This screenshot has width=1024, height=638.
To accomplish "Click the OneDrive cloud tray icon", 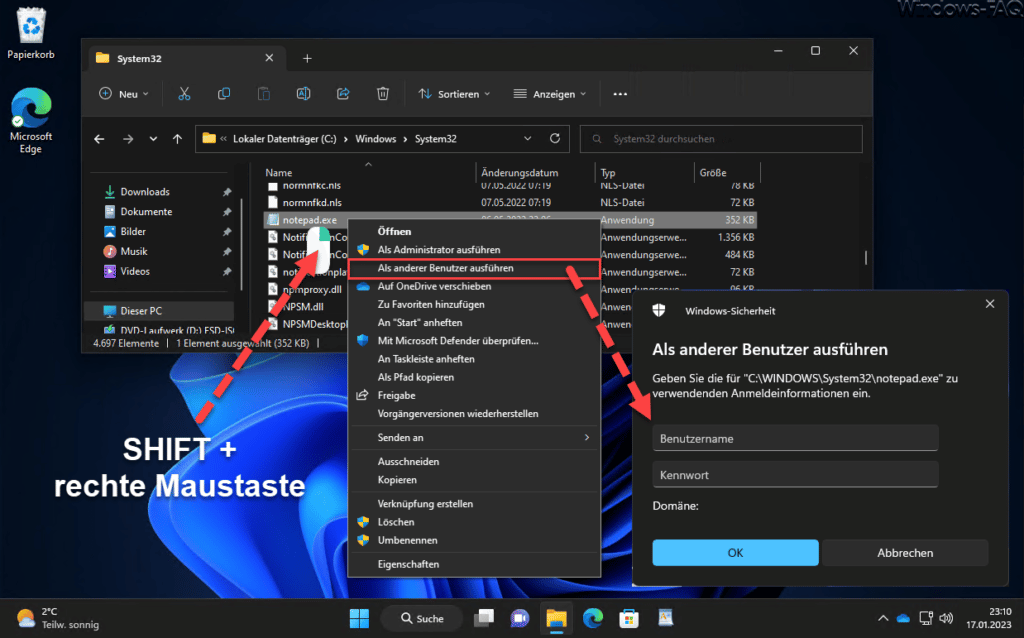I will point(903,618).
